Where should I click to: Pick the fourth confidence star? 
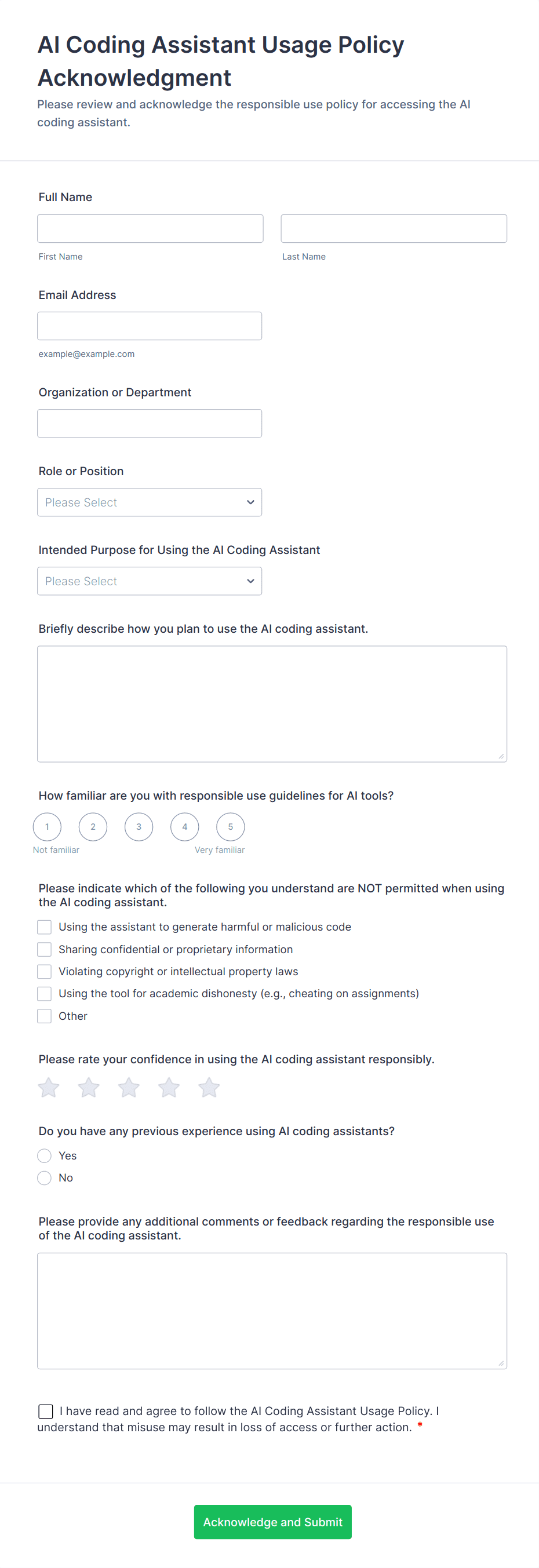169,1087
